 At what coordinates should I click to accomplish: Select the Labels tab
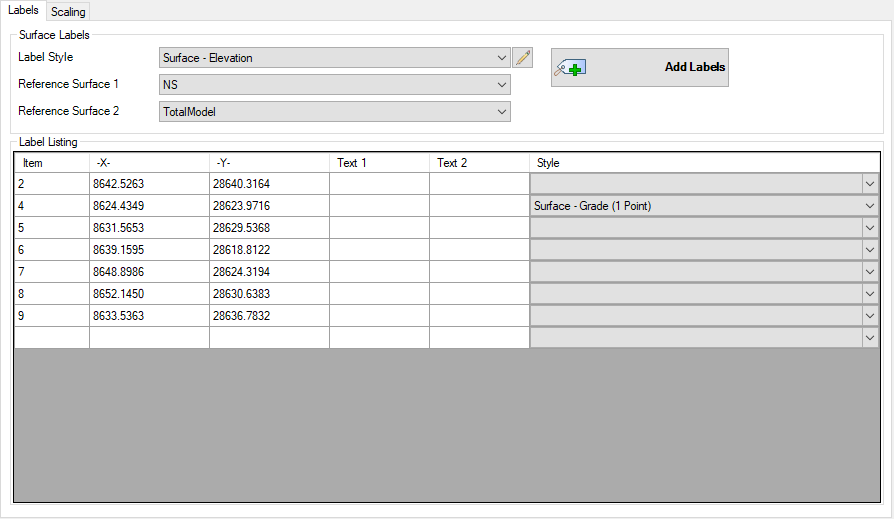click(x=22, y=11)
